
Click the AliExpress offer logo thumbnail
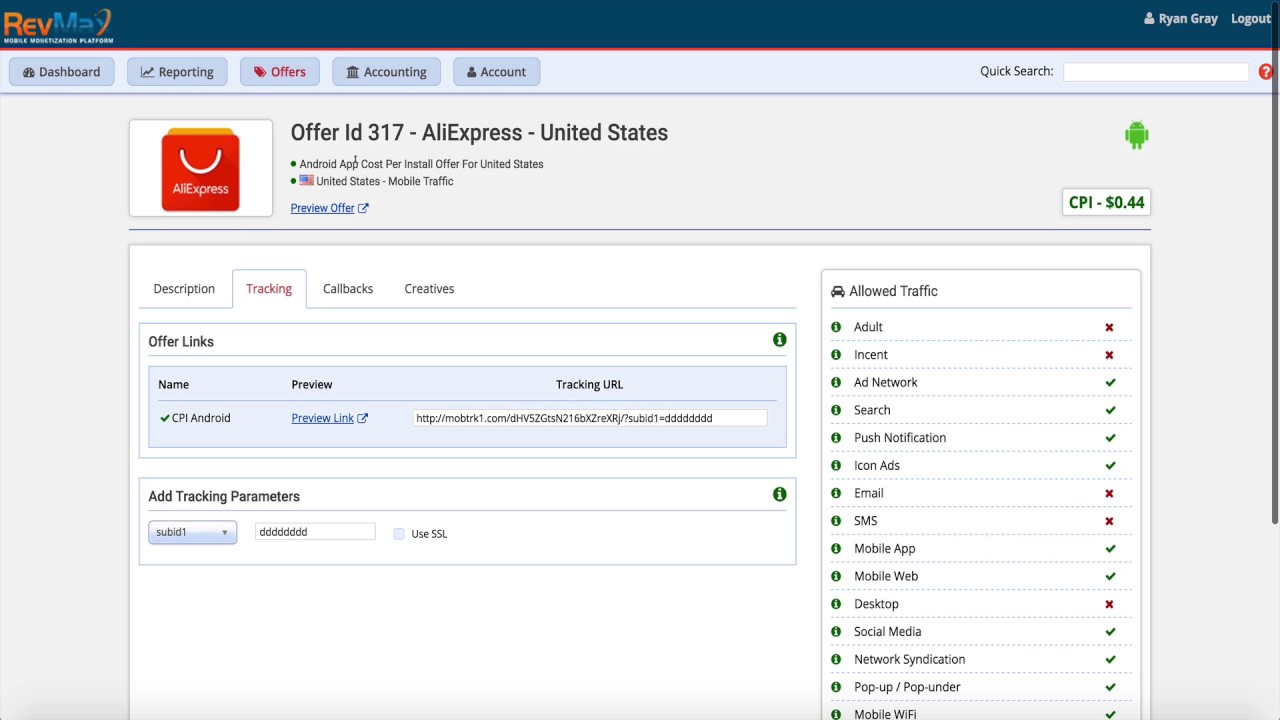click(200, 168)
